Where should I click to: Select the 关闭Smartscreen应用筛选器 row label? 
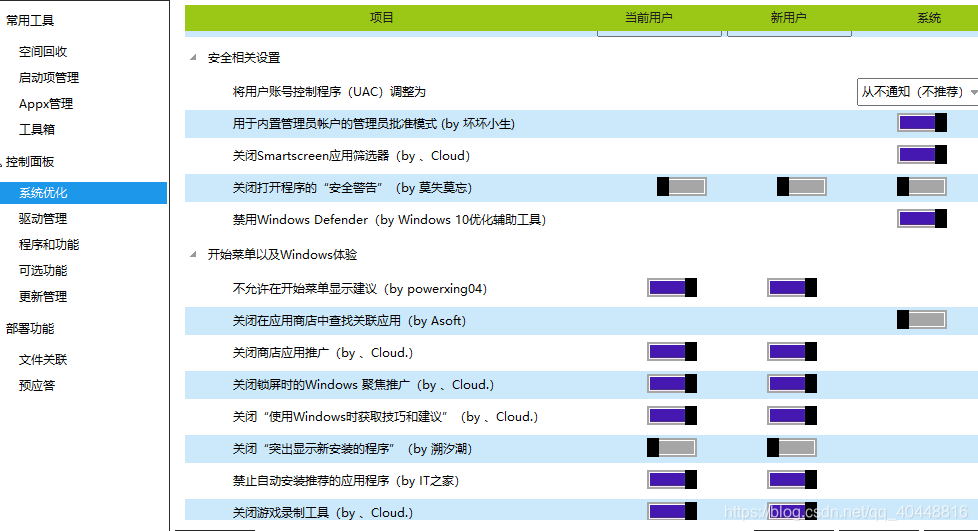click(351, 156)
